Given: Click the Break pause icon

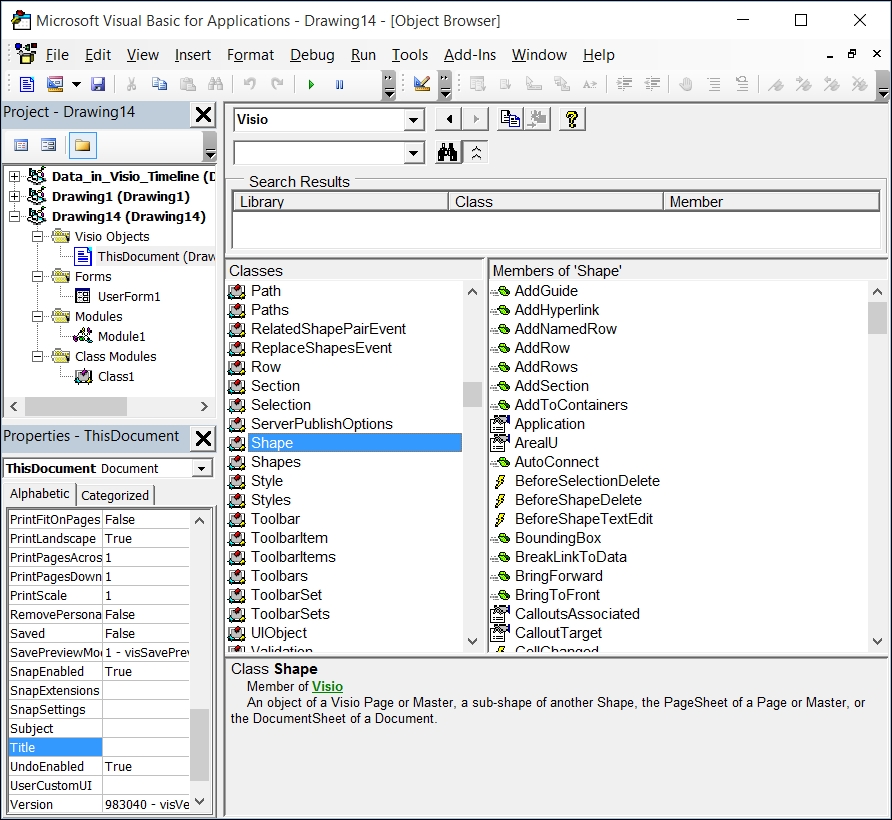Looking at the screenshot, I should (340, 84).
